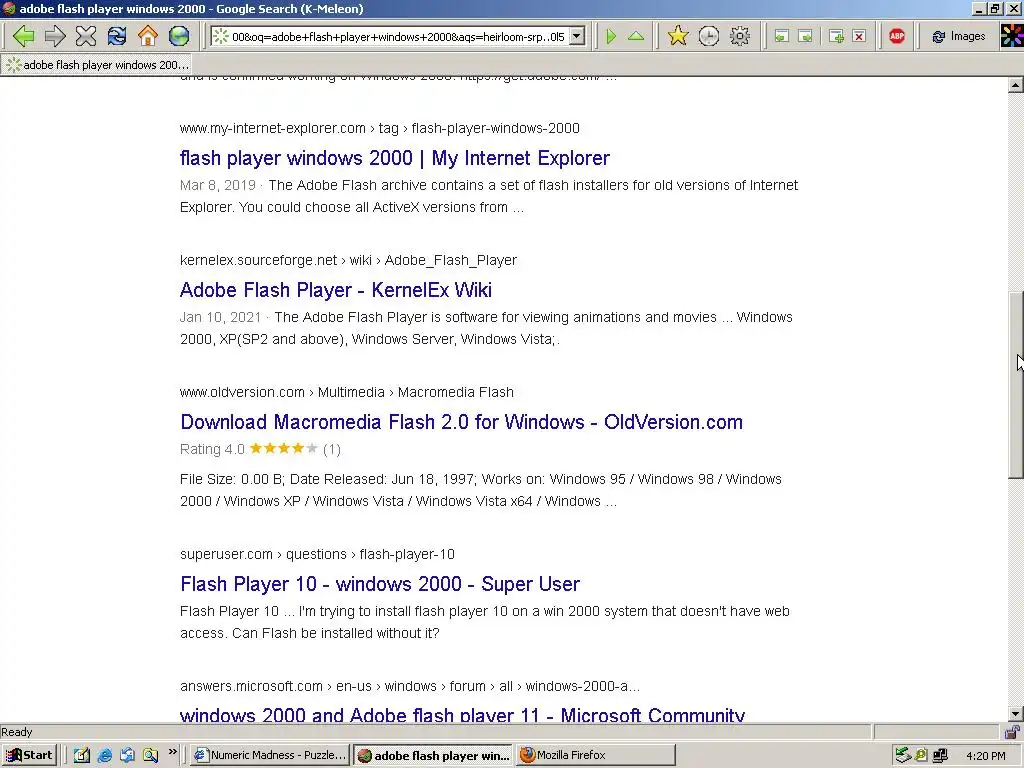The width and height of the screenshot is (1024, 768).
Task: Go to the Home page icon
Action: click(x=148, y=36)
